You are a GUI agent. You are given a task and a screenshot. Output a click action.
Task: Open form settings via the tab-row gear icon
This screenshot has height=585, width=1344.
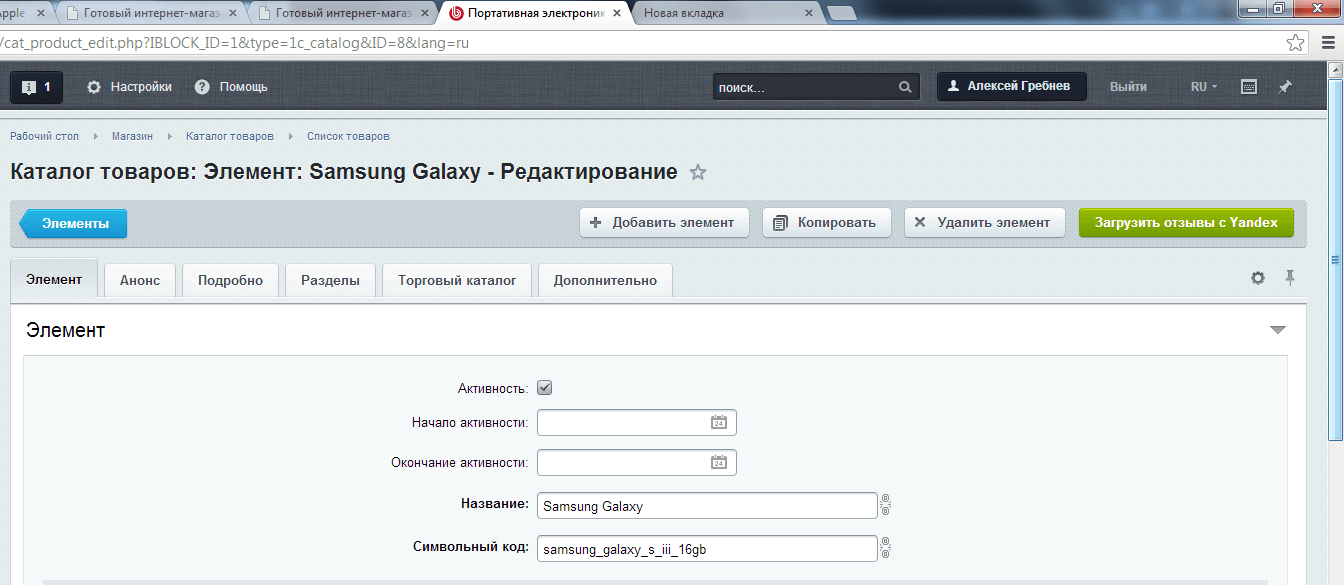point(1258,278)
